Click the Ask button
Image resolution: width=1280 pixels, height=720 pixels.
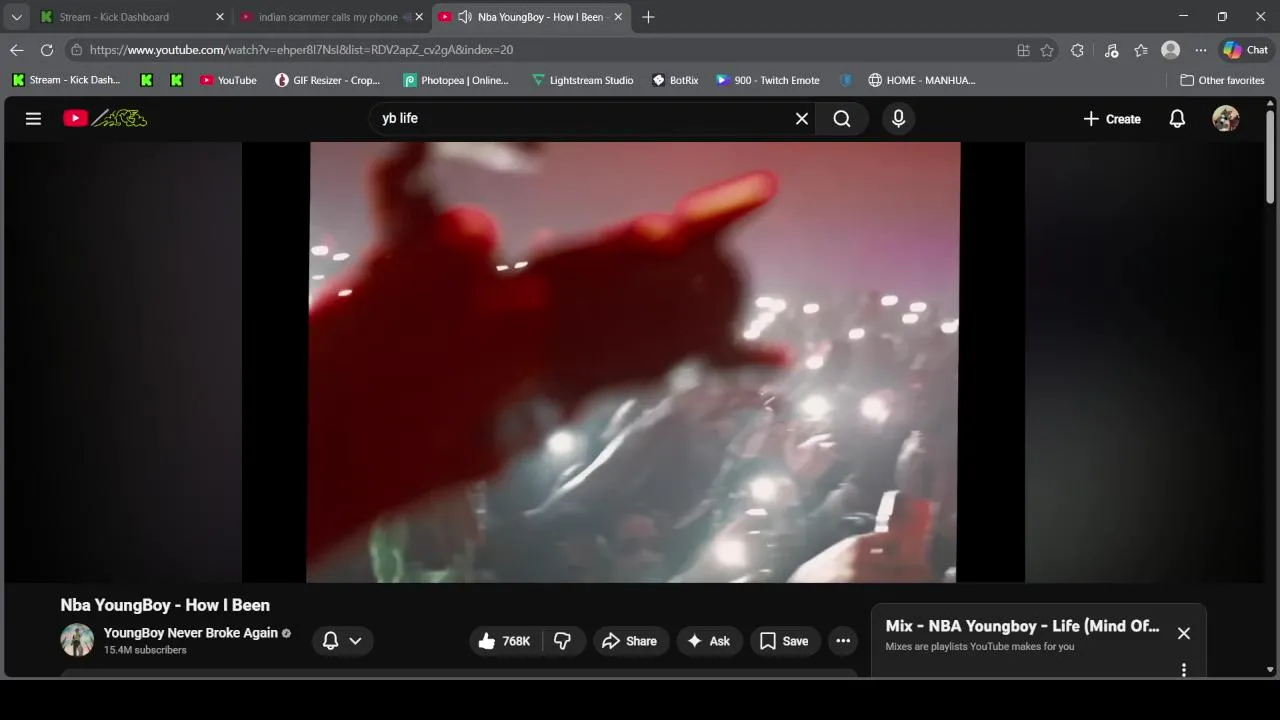coord(710,641)
